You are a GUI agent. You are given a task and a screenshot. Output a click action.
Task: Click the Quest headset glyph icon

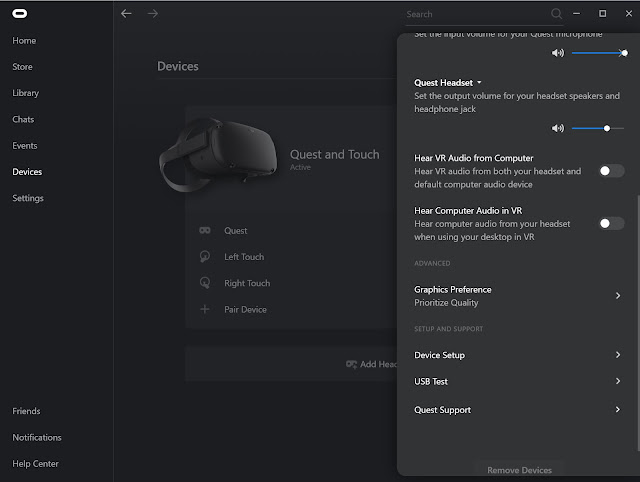tap(204, 231)
